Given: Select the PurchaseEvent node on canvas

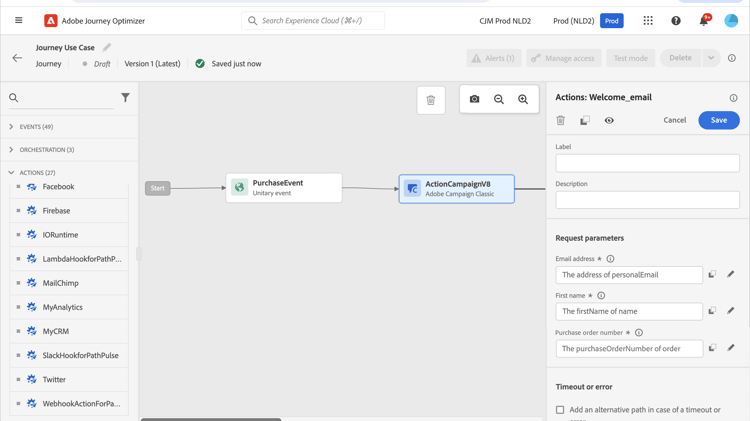Looking at the screenshot, I should point(284,187).
